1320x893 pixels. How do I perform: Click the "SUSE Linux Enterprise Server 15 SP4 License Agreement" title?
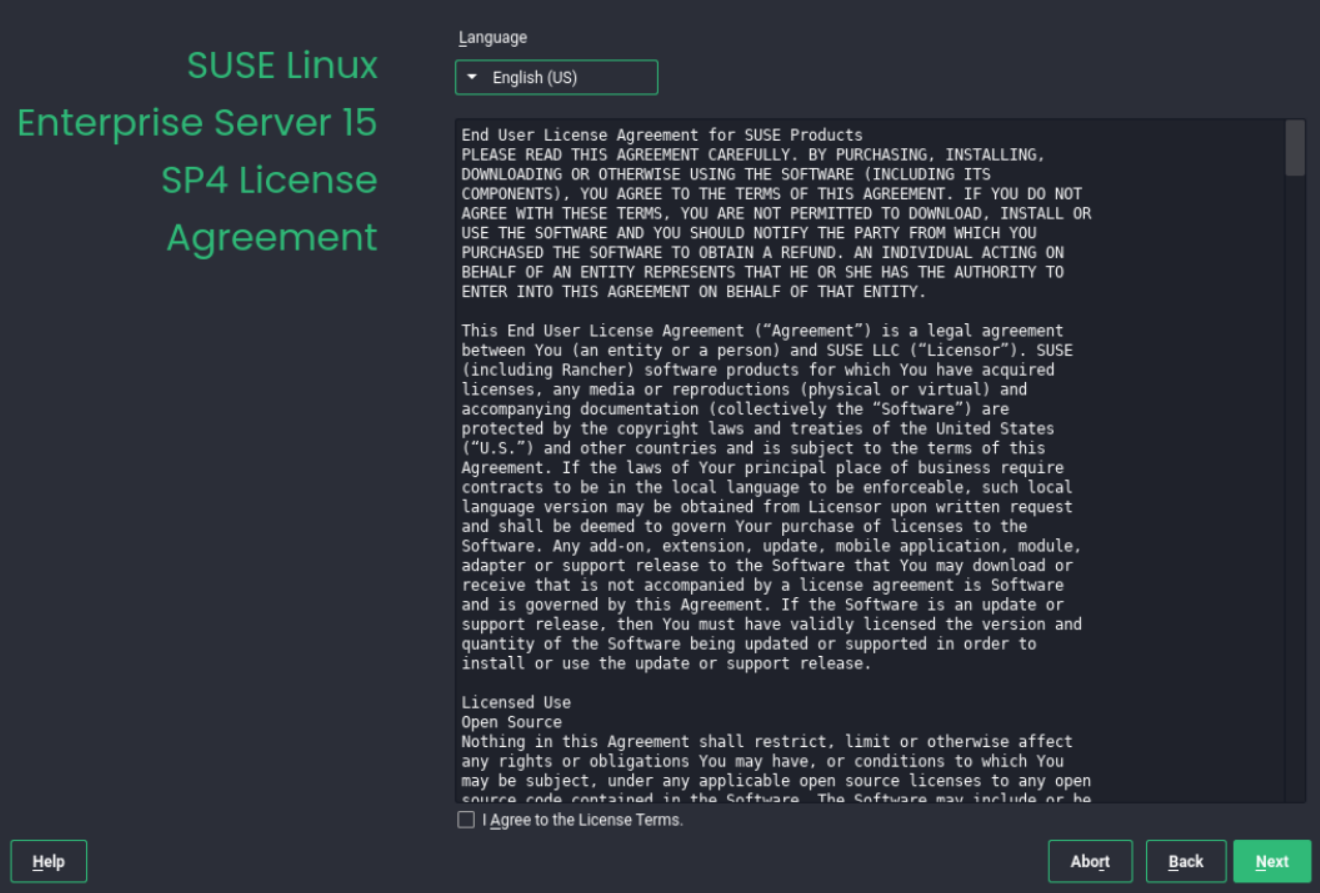[x=198, y=151]
